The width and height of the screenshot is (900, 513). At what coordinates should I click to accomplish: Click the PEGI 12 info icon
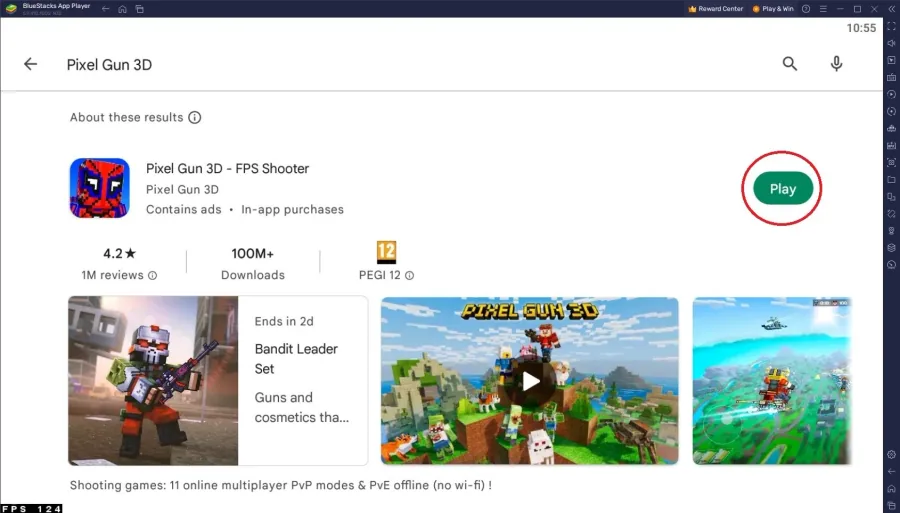(x=409, y=275)
